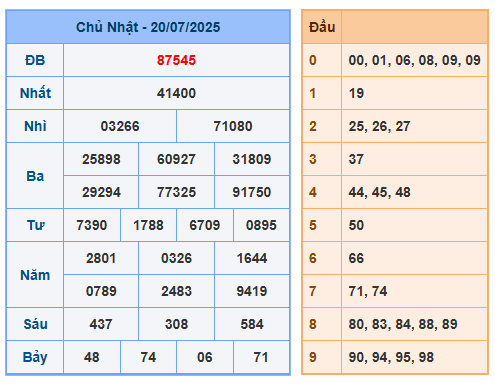Image resolution: width=495 pixels, height=384 pixels.
Task: Click the Ba number 31809
Action: click(252, 159)
